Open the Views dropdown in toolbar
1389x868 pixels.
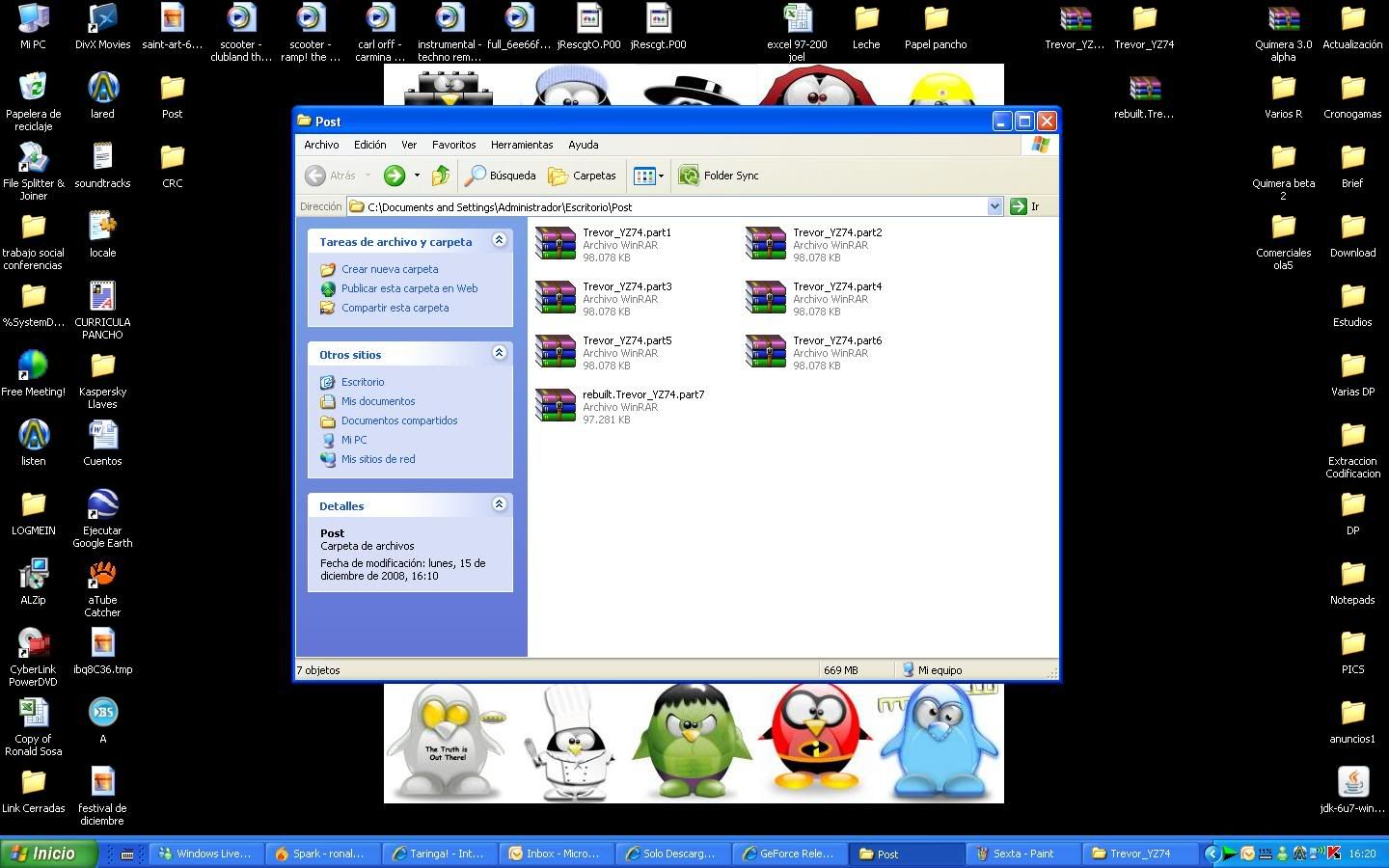[x=648, y=176]
